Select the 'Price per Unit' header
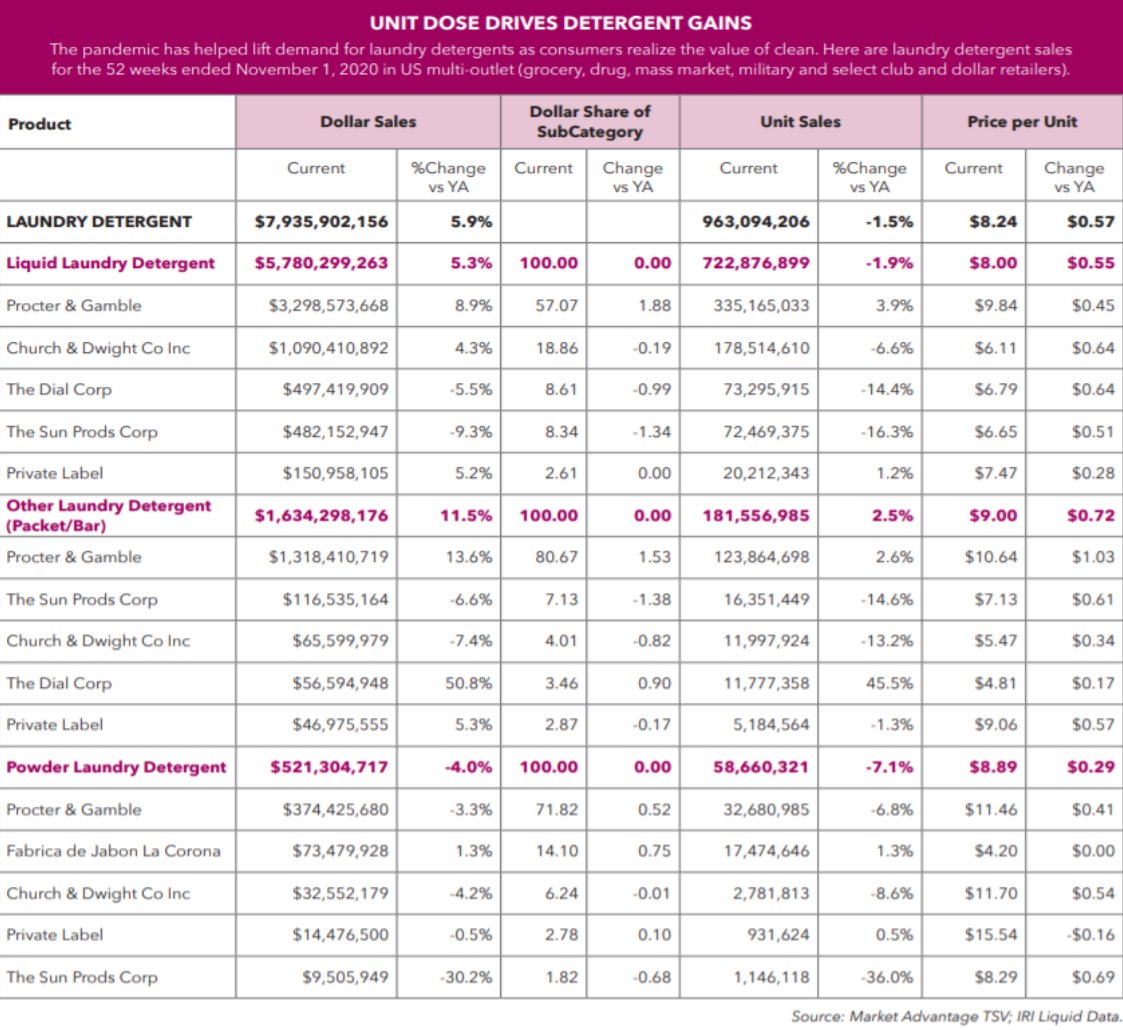 [x=1022, y=122]
